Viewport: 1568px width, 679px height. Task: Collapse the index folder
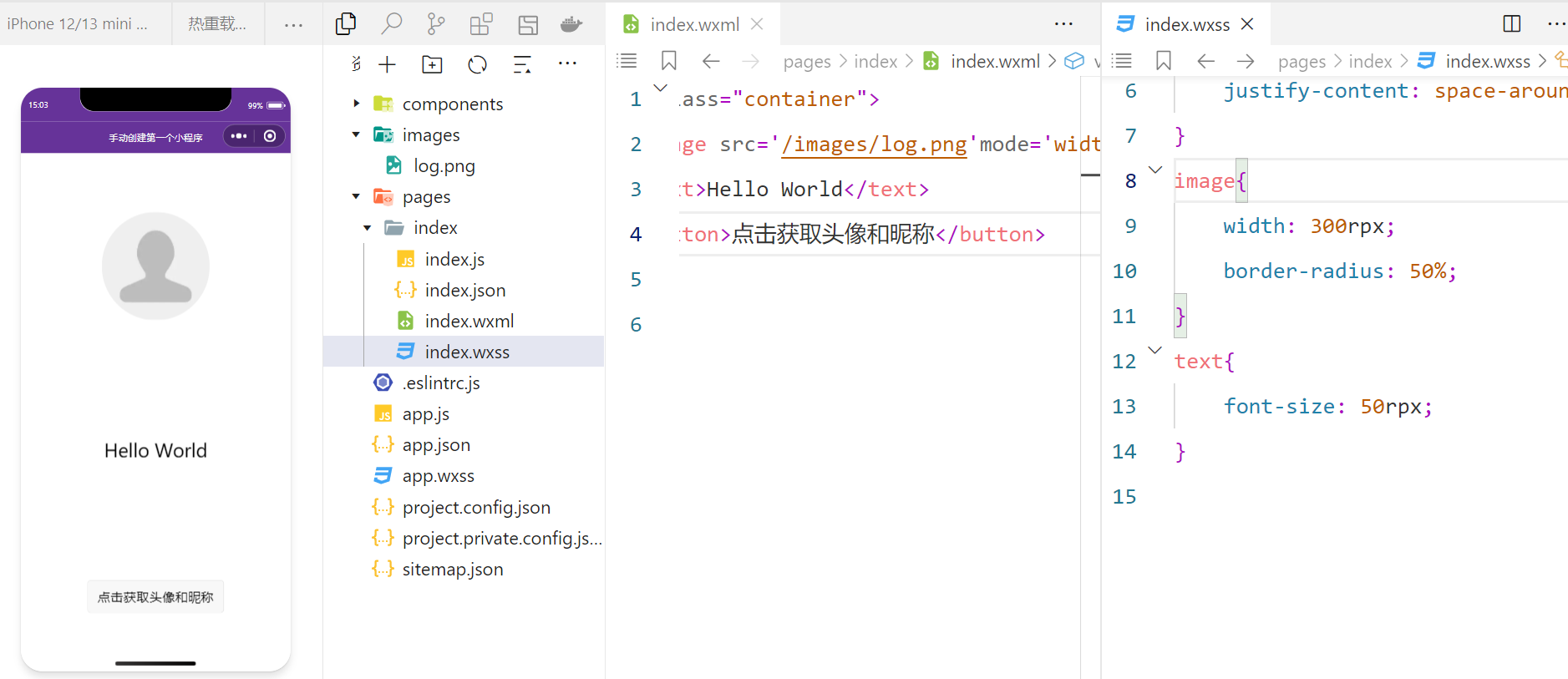pos(368,227)
